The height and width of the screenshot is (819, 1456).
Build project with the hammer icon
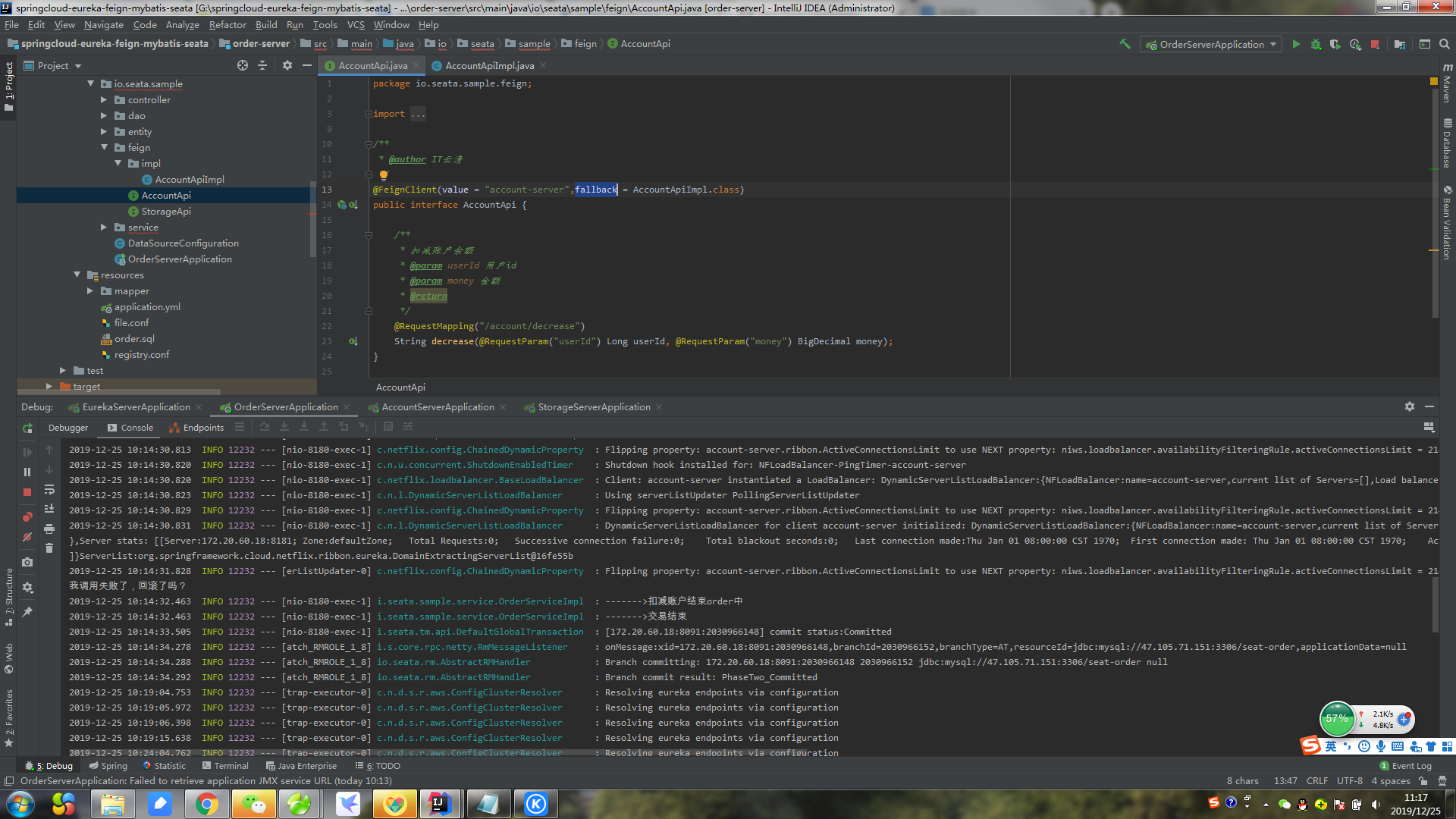pyautogui.click(x=1125, y=44)
